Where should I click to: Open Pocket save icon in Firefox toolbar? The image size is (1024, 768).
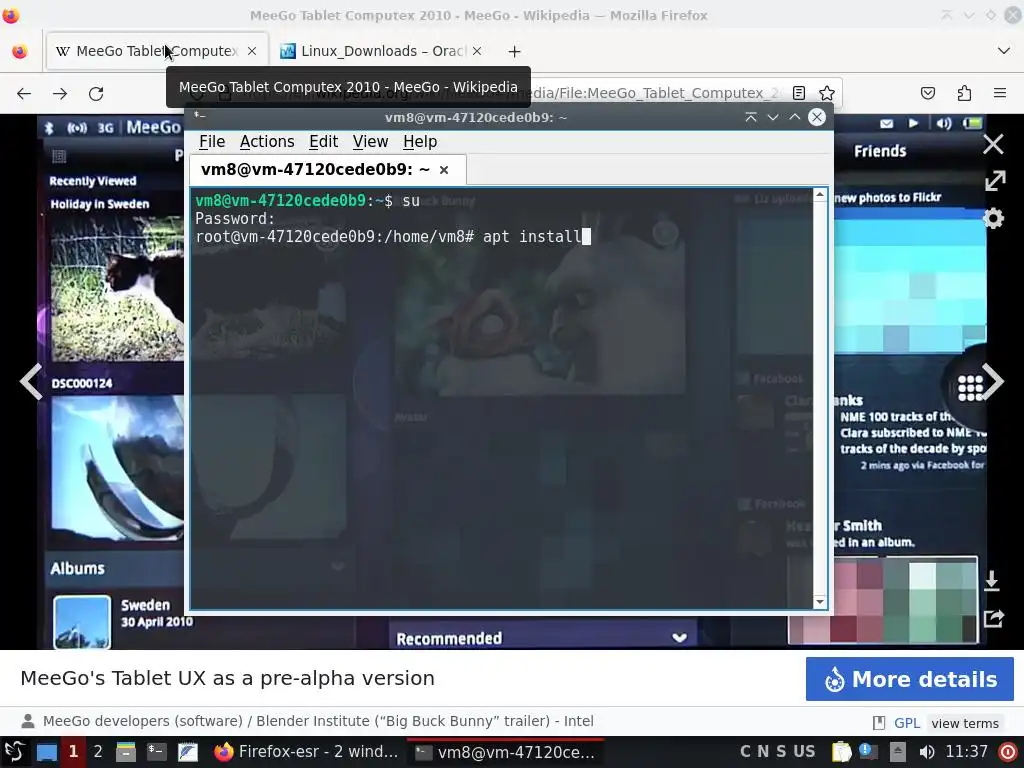[x=928, y=93]
